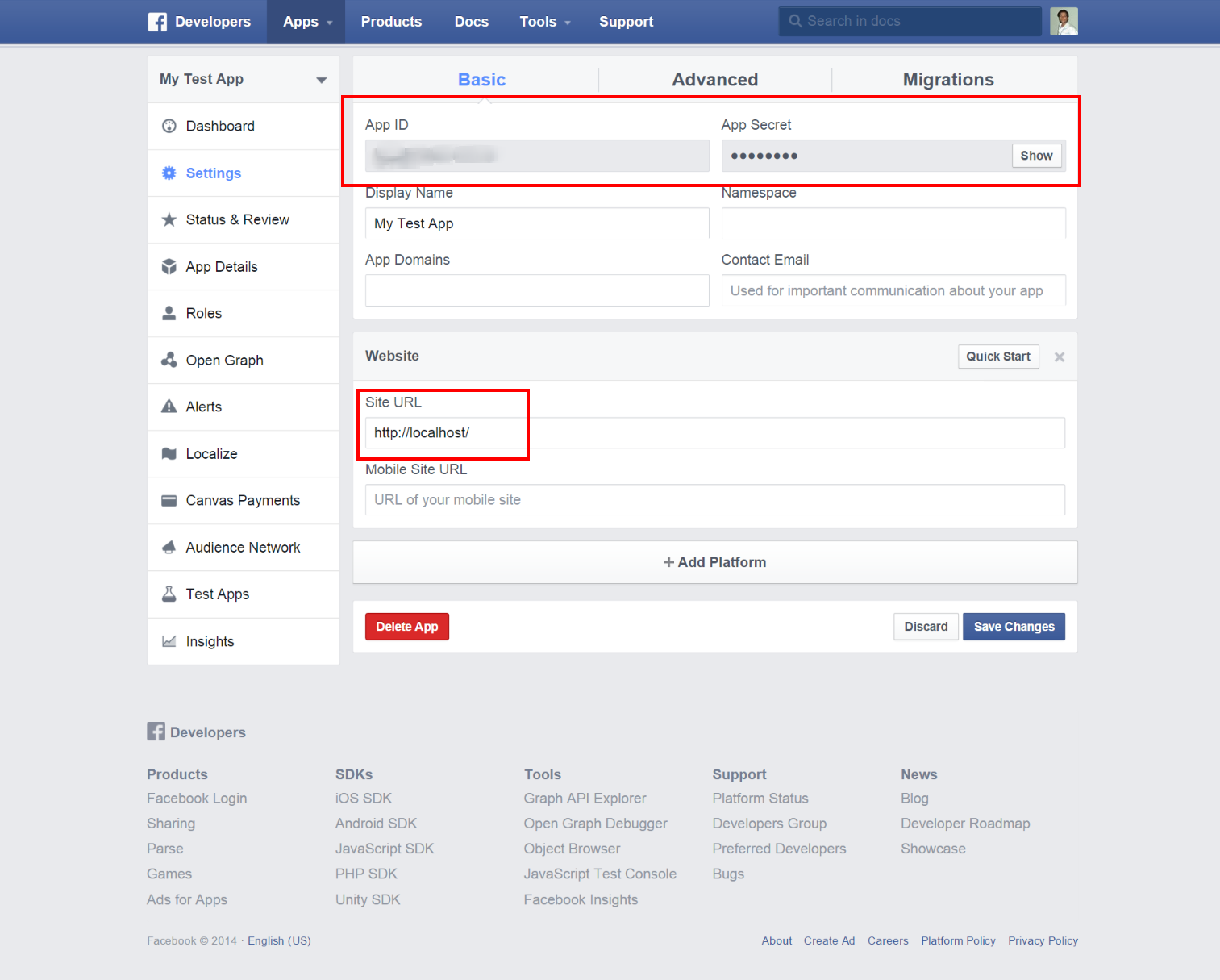Click the Namespace field

[893, 223]
